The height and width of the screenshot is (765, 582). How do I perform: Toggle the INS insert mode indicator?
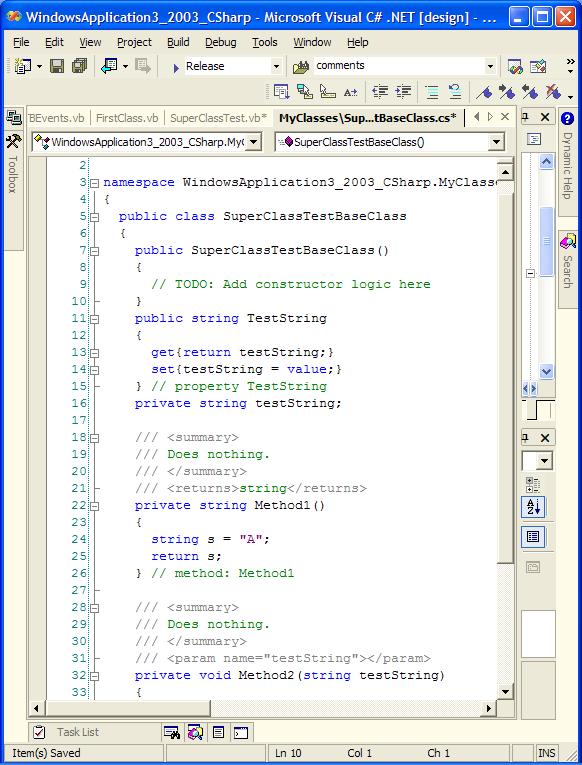(546, 753)
